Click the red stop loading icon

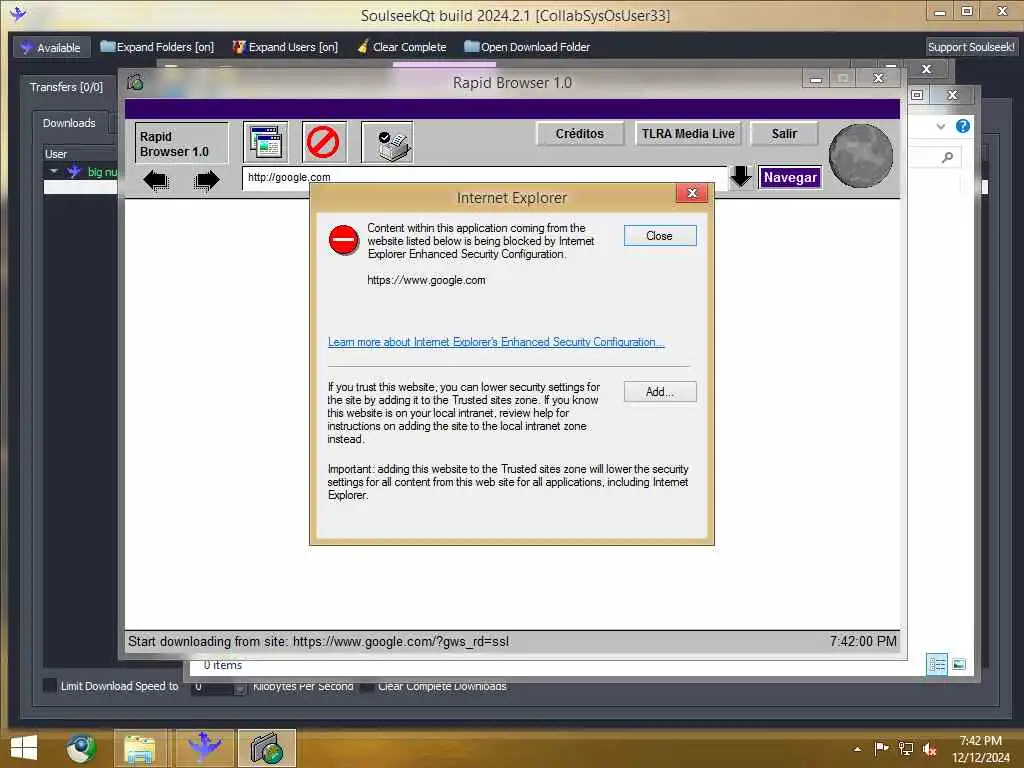click(323, 142)
